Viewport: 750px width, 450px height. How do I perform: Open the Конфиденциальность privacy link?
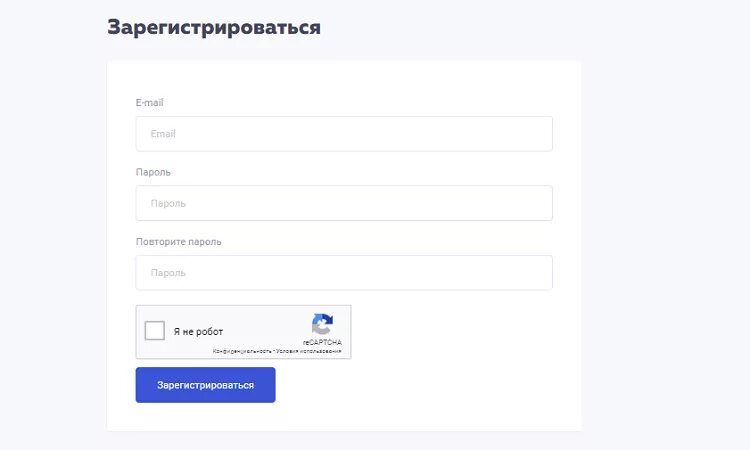coord(242,351)
